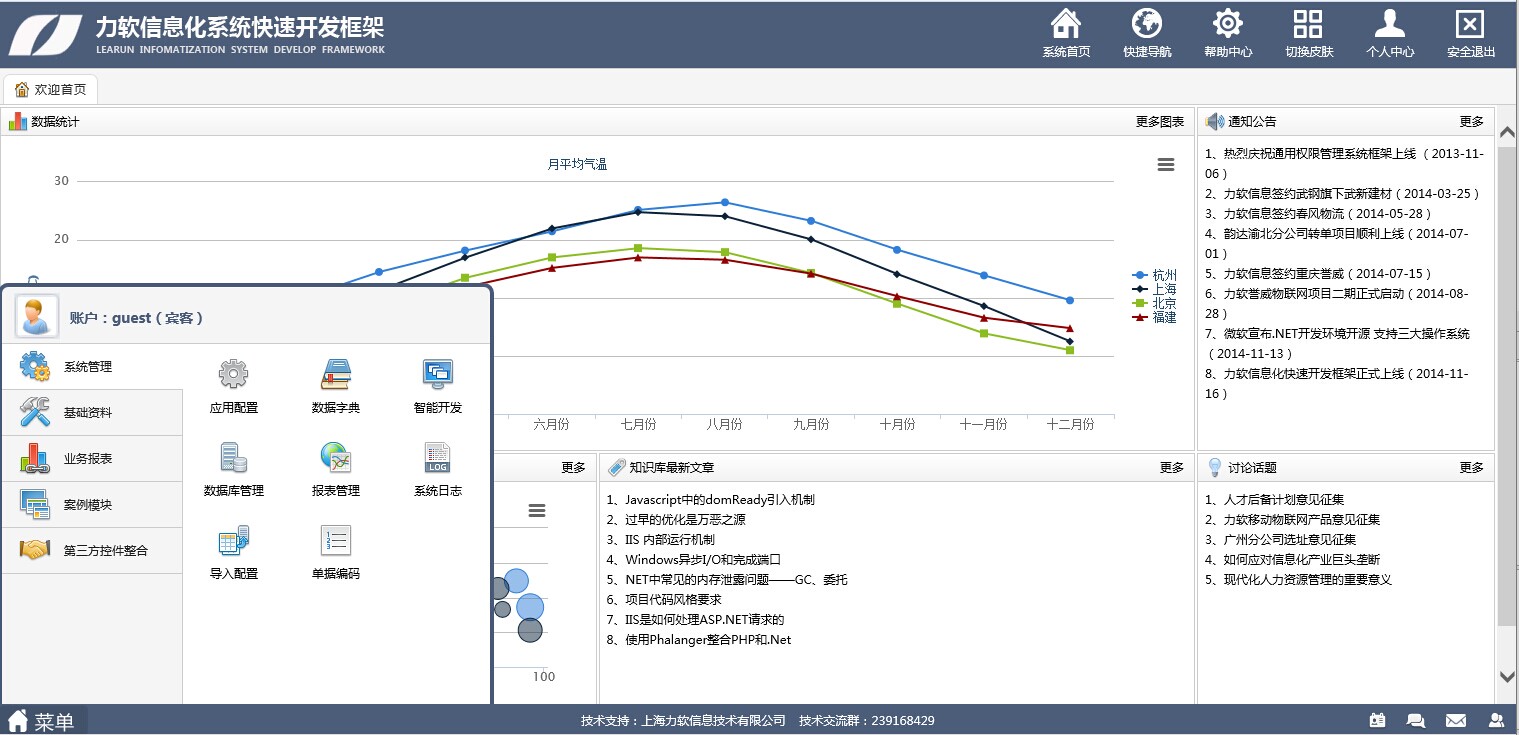Open the 数据字典 books icon
The width and height of the screenshot is (1519, 735).
(336, 374)
